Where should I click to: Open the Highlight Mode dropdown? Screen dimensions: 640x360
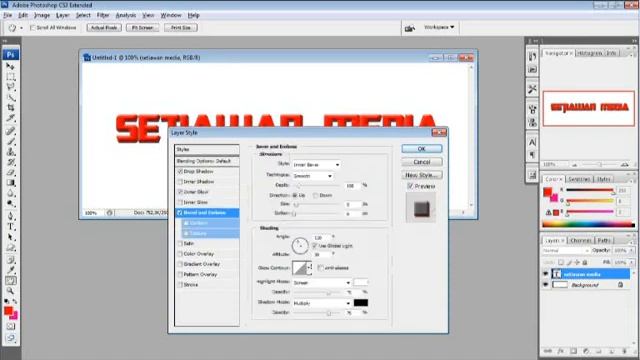click(x=322, y=282)
